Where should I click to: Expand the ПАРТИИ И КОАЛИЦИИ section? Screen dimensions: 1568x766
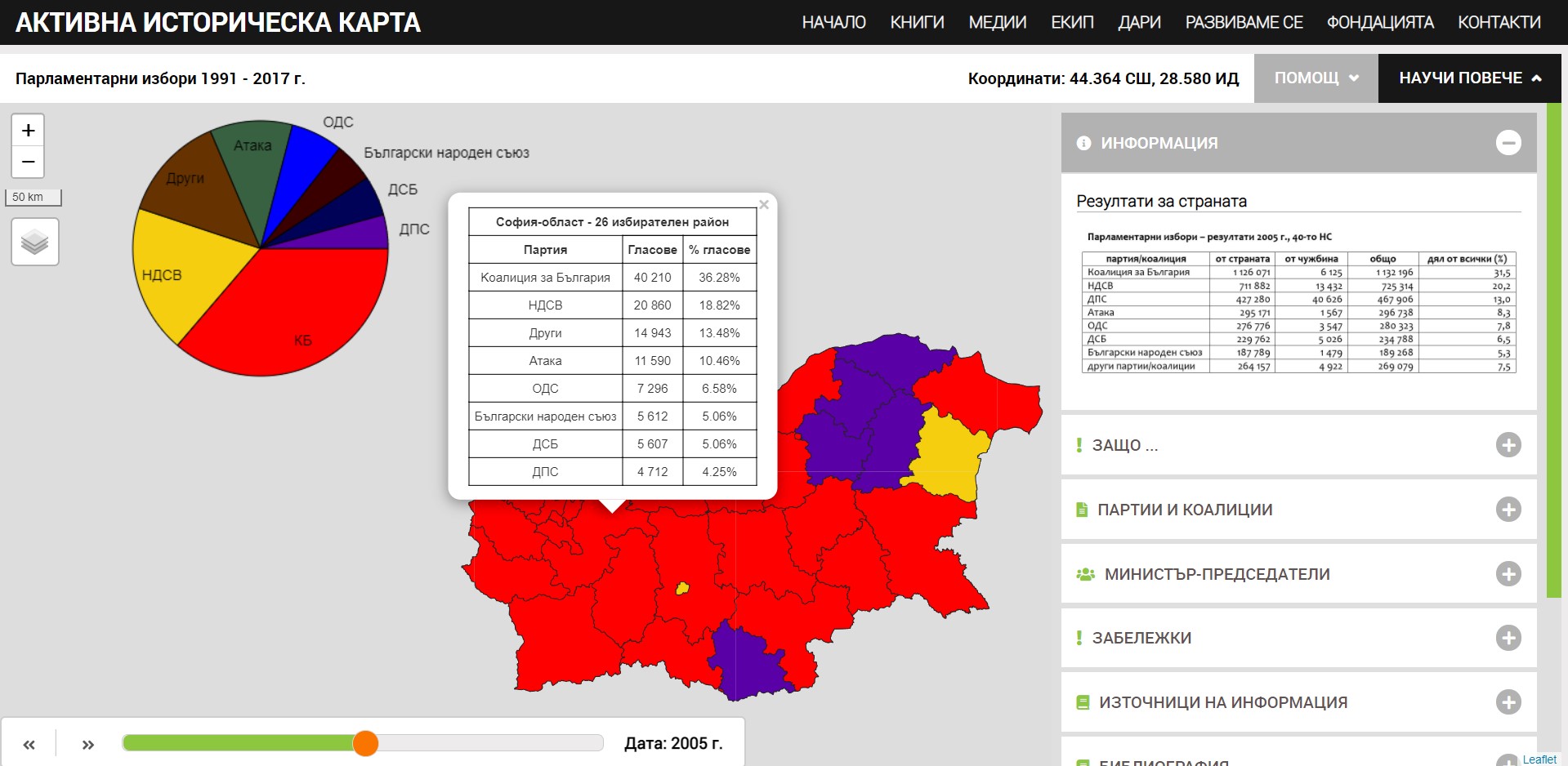pos(1508,510)
